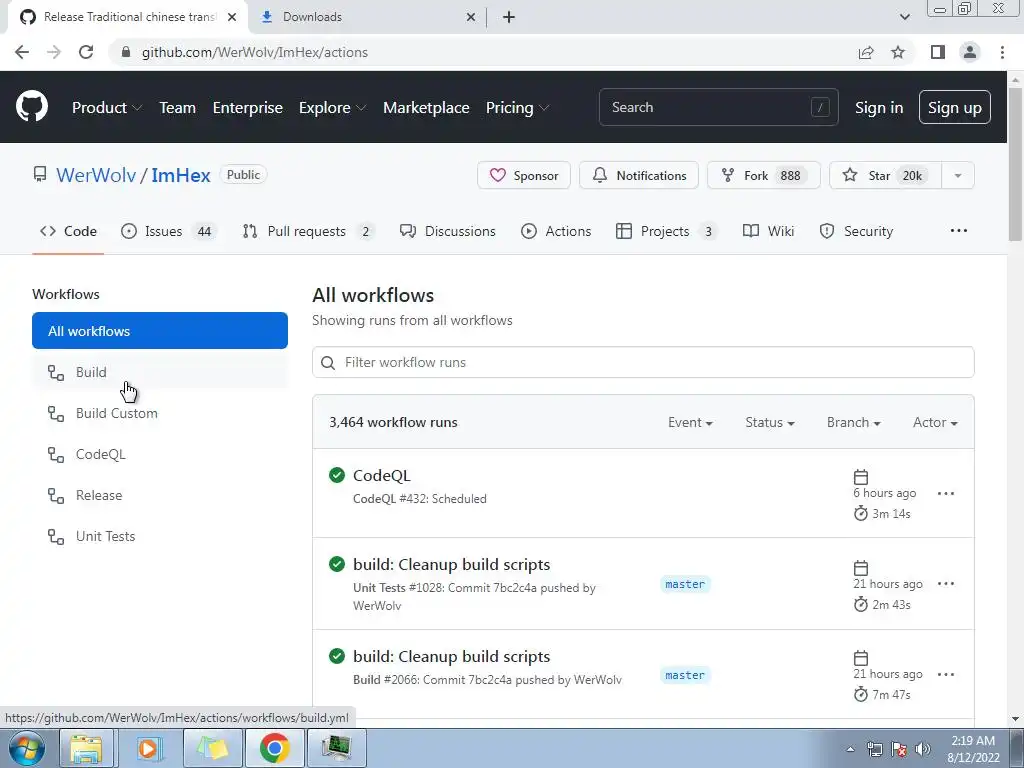Open options menu for Build #2066 run
The height and width of the screenshot is (768, 1024).
(x=946, y=675)
